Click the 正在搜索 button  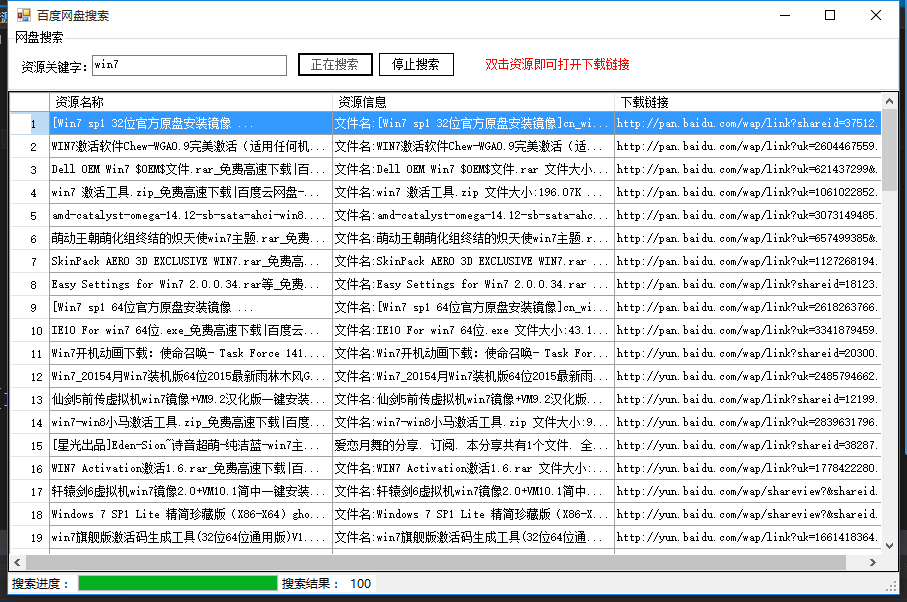point(335,64)
